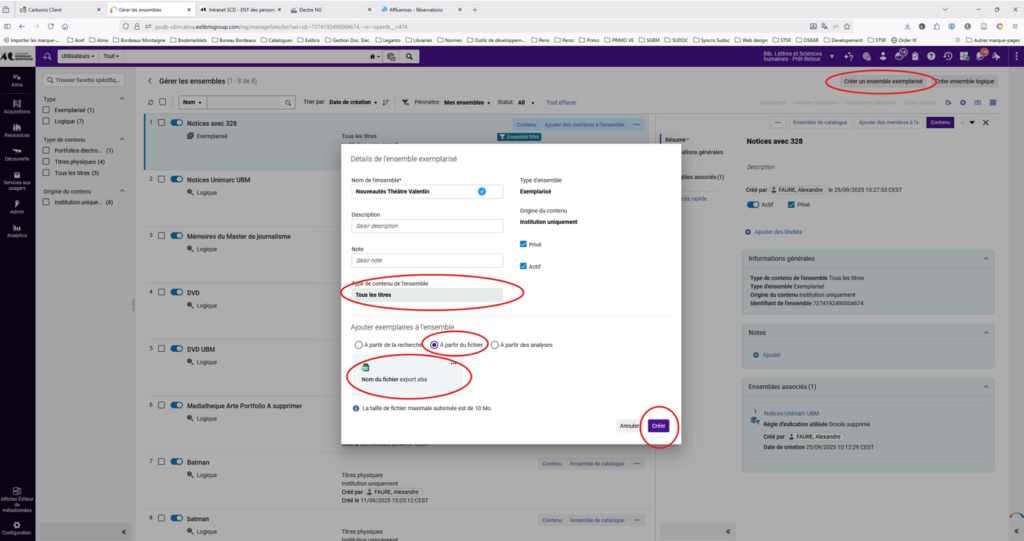Select the 'À partir de la recherche' radio option
This screenshot has width=1024, height=541.
tap(359, 345)
